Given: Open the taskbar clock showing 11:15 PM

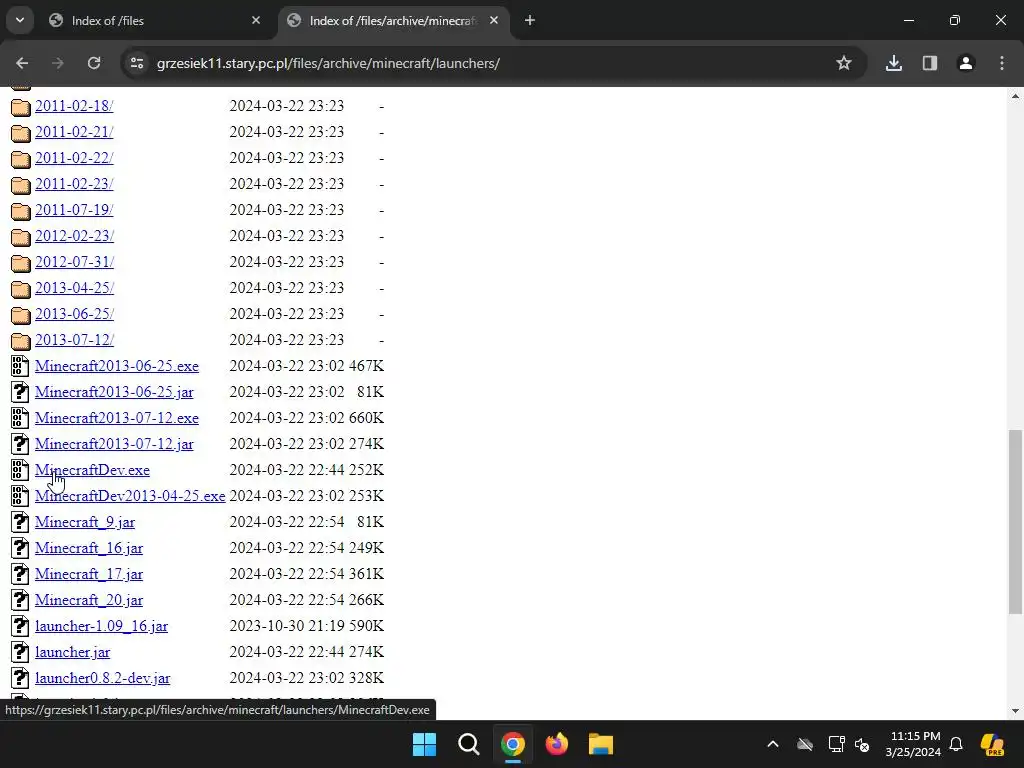Looking at the screenshot, I should 913,744.
